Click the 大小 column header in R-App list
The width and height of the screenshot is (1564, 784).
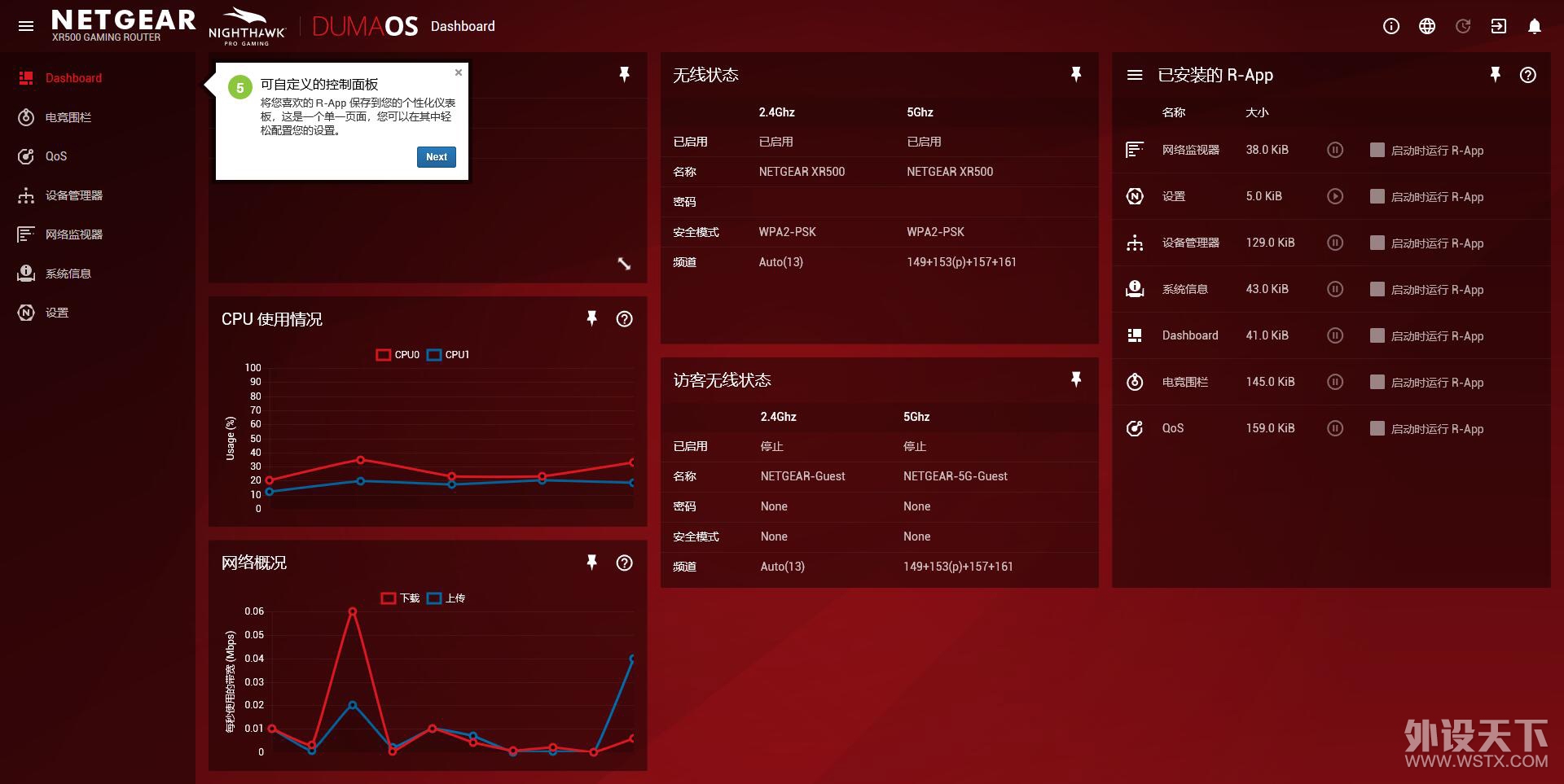pos(1257,112)
